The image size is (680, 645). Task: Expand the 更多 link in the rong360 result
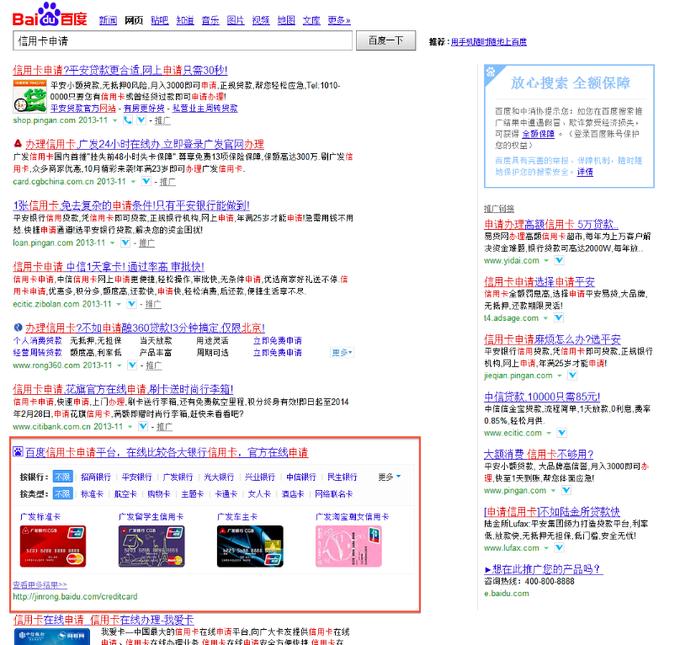coord(342,352)
